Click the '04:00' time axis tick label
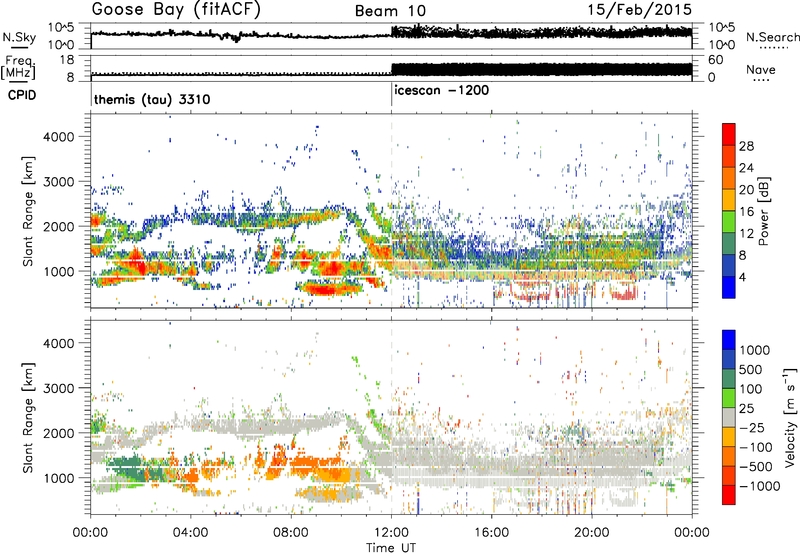 pos(191,533)
